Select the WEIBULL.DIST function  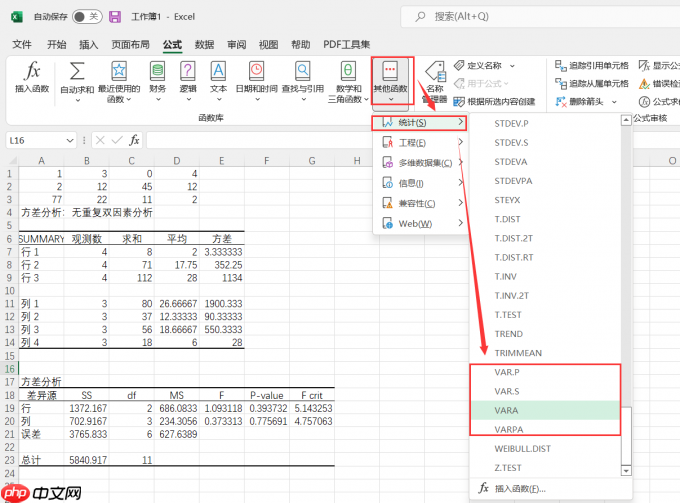coord(545,448)
